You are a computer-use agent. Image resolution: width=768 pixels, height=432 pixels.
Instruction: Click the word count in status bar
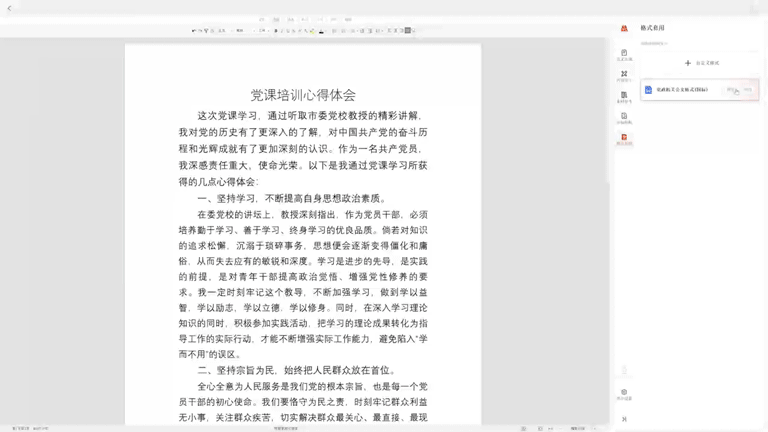tap(41, 428)
